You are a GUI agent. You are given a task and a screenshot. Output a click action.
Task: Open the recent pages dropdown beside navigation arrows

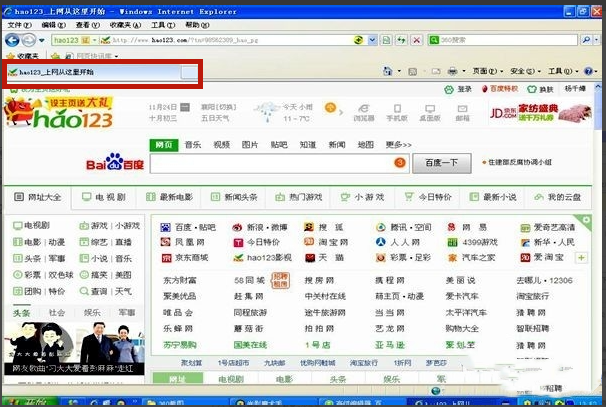coord(41,40)
